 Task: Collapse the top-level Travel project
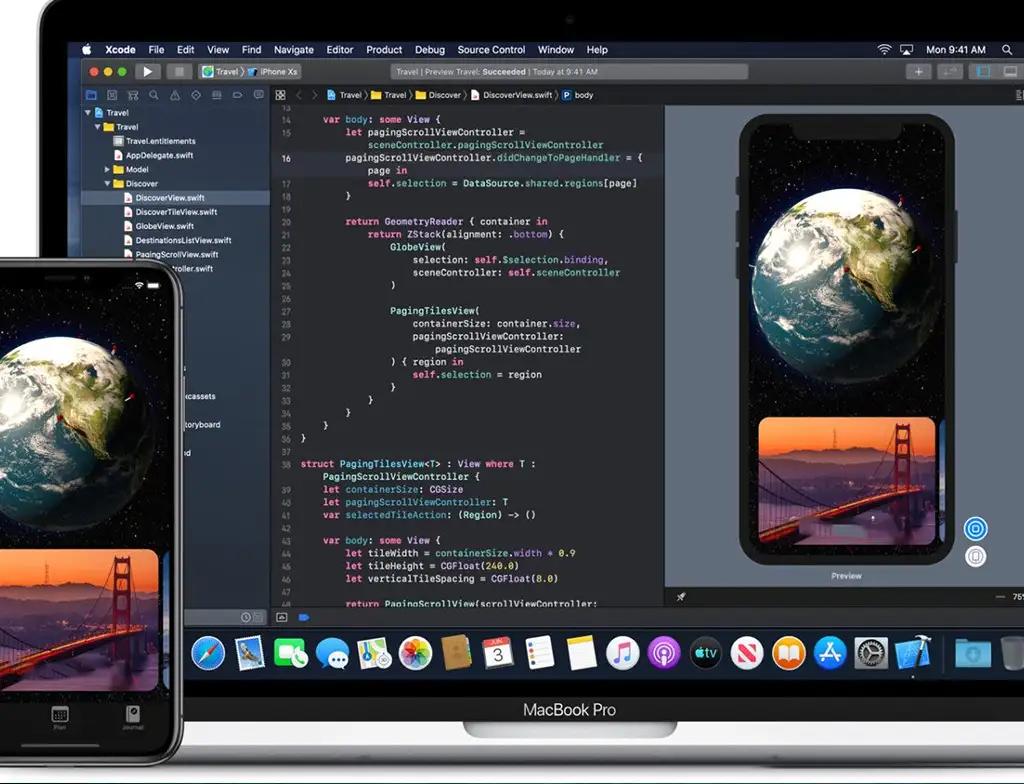88,112
